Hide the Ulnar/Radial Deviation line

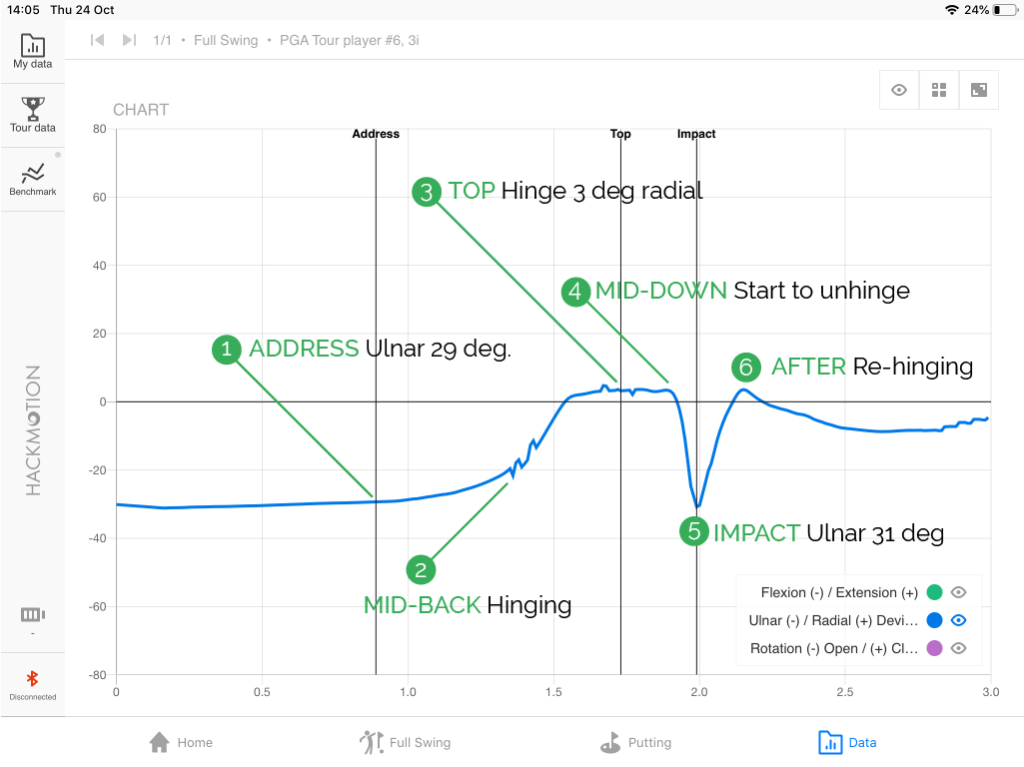959,621
